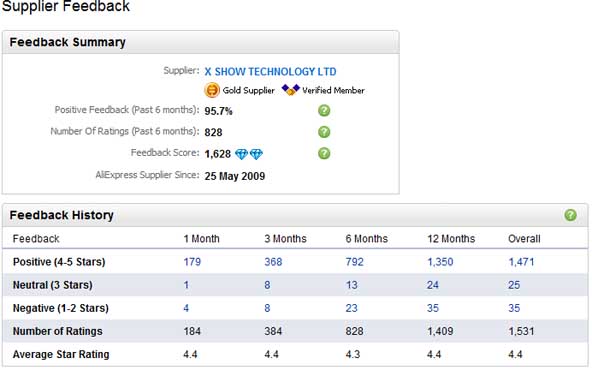Open 792 positive ratings for 6 Months
Screen dimensions: 592x370
click(355, 262)
